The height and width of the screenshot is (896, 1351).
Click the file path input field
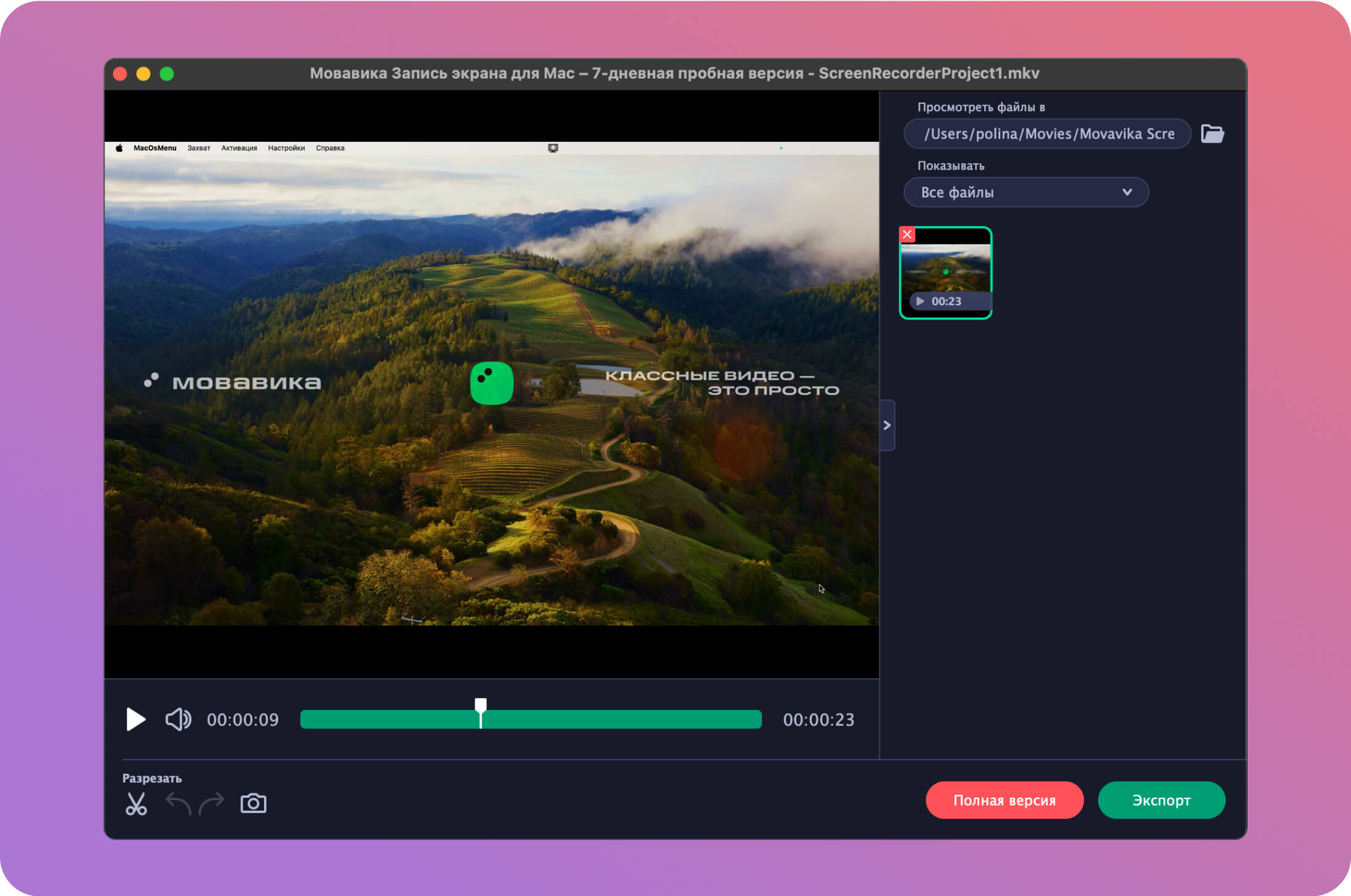1048,133
